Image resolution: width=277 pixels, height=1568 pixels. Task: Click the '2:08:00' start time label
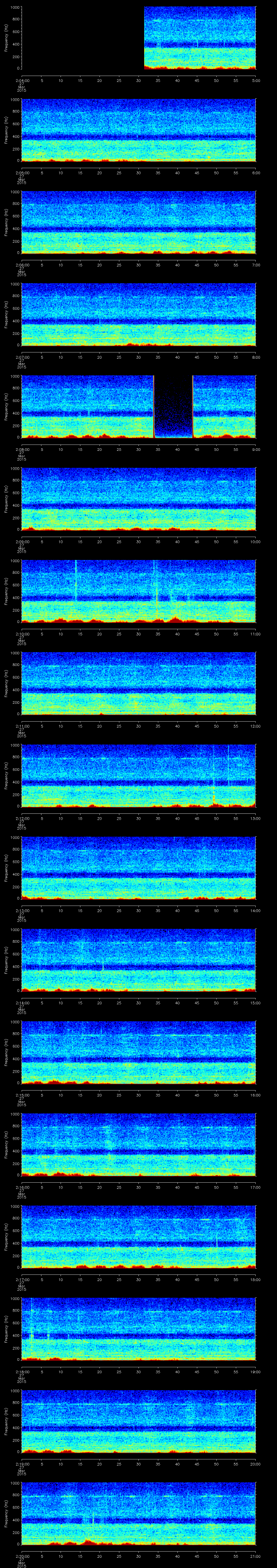tap(22, 449)
